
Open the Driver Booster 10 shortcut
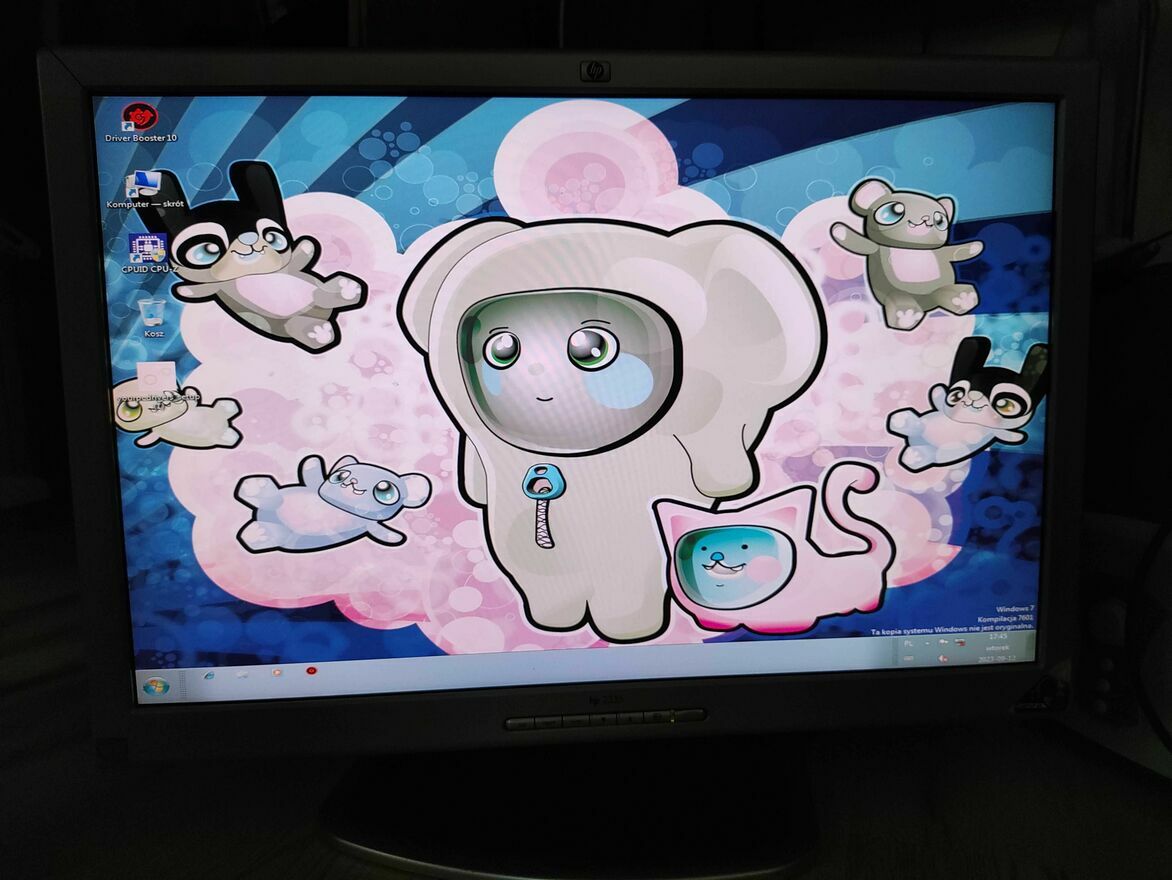tap(140, 117)
